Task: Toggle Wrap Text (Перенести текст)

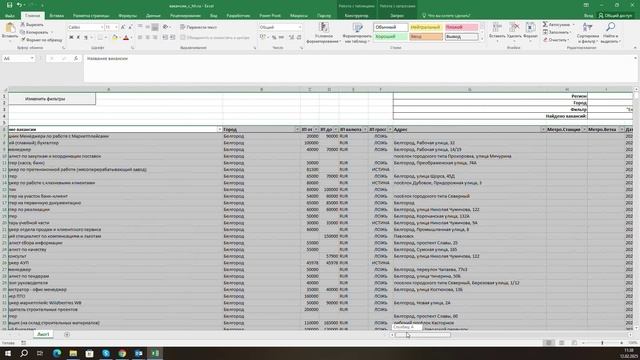Action: click(198, 27)
